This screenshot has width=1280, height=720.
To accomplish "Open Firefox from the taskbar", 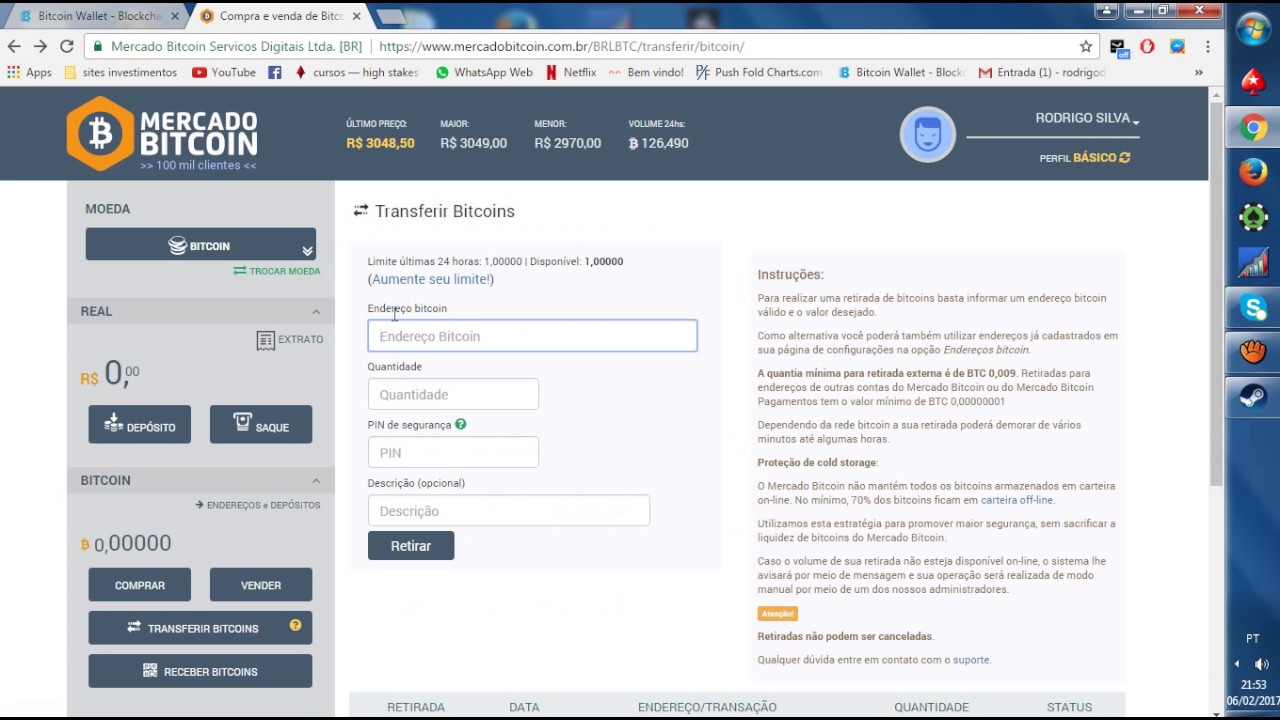I will (1253, 172).
